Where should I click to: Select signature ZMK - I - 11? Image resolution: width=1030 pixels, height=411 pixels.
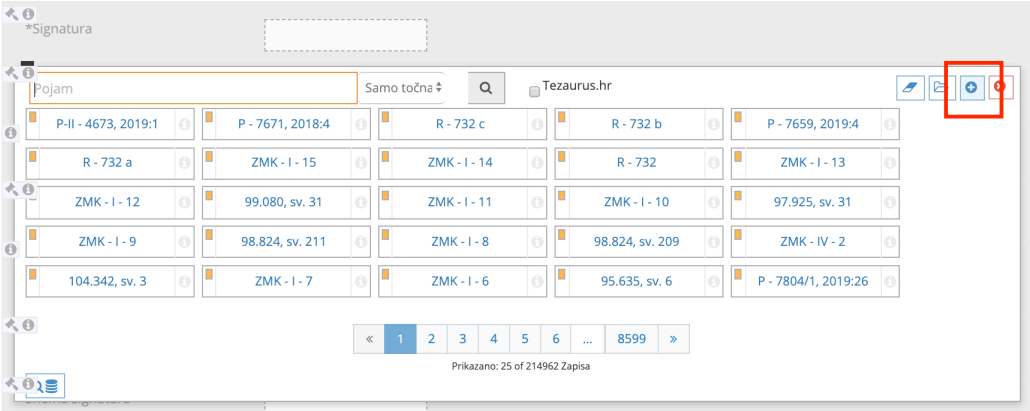(x=460, y=202)
